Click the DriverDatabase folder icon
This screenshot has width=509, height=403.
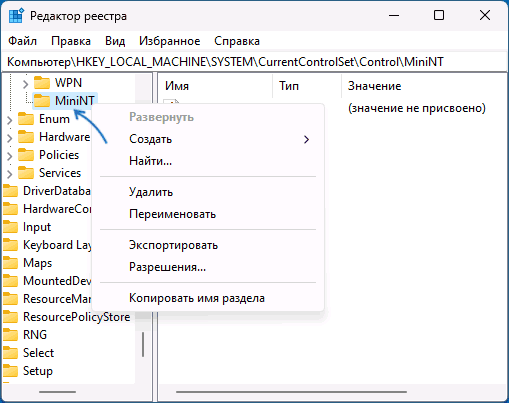coord(10,191)
